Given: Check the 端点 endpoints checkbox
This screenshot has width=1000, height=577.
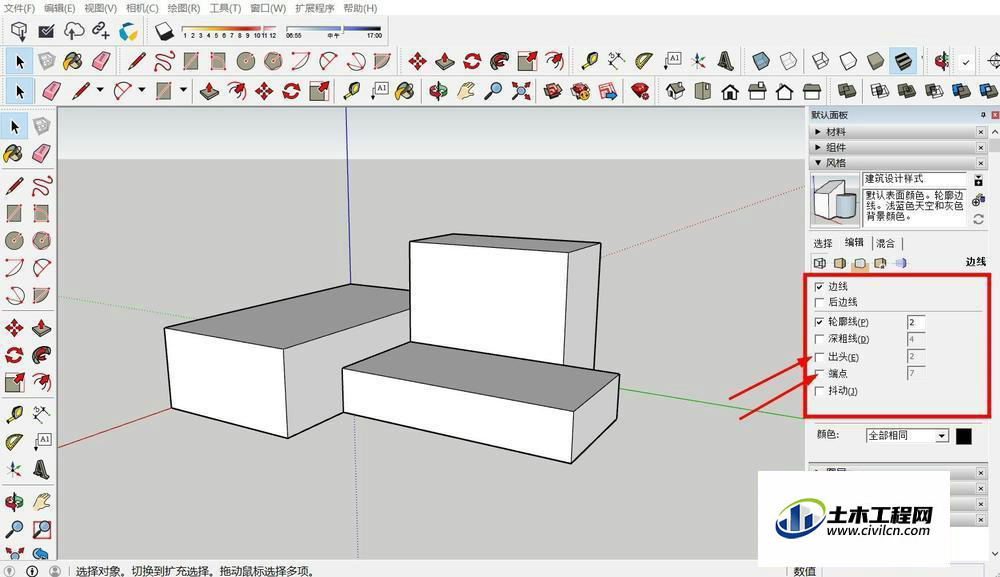Looking at the screenshot, I should point(820,374).
